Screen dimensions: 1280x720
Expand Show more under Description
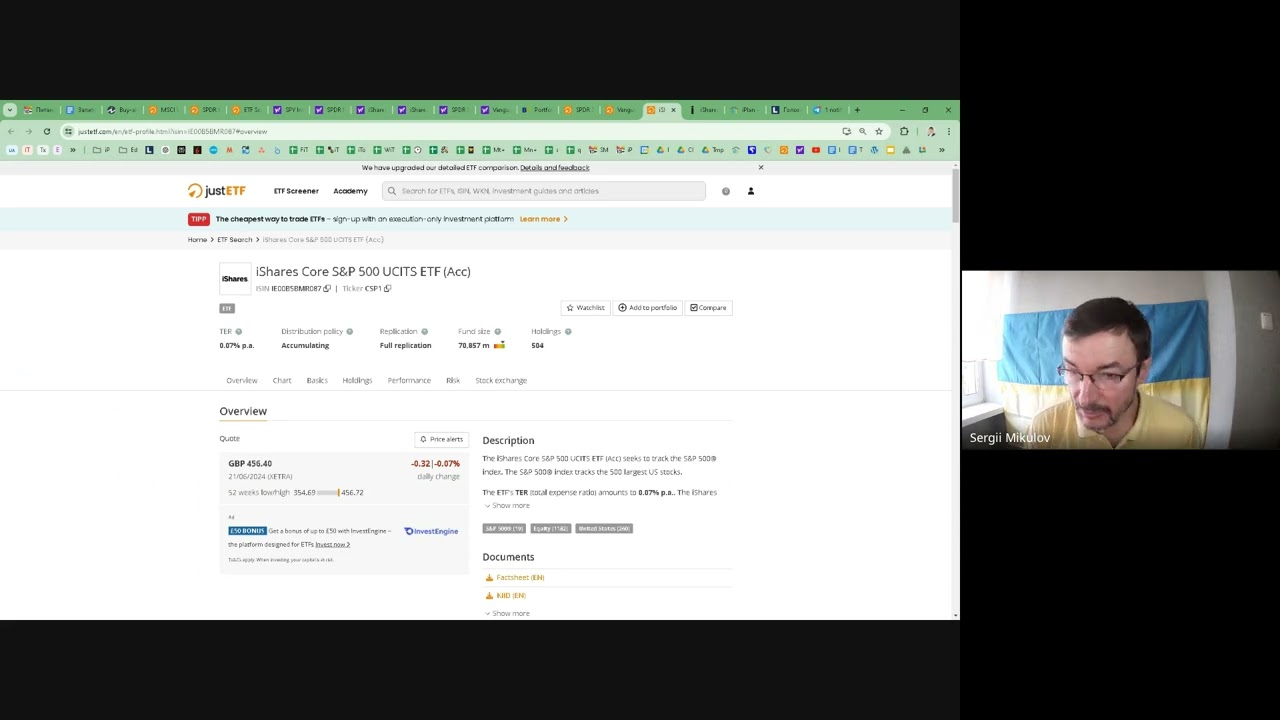pyautogui.click(x=507, y=506)
